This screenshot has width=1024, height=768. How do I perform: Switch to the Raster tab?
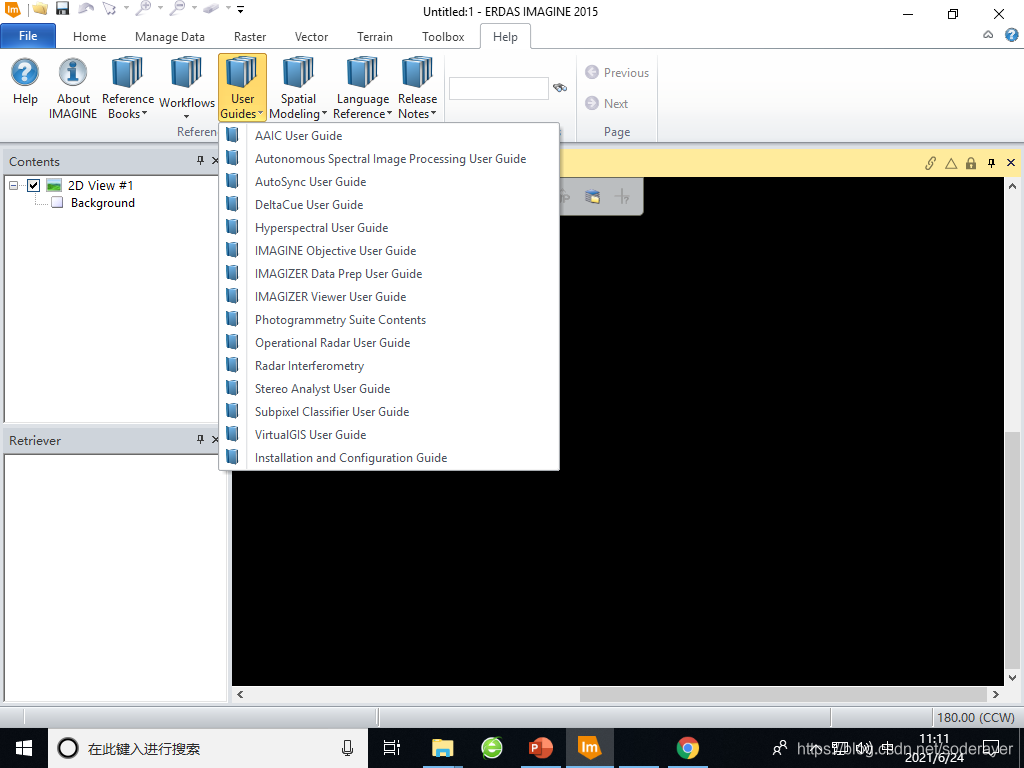250,37
